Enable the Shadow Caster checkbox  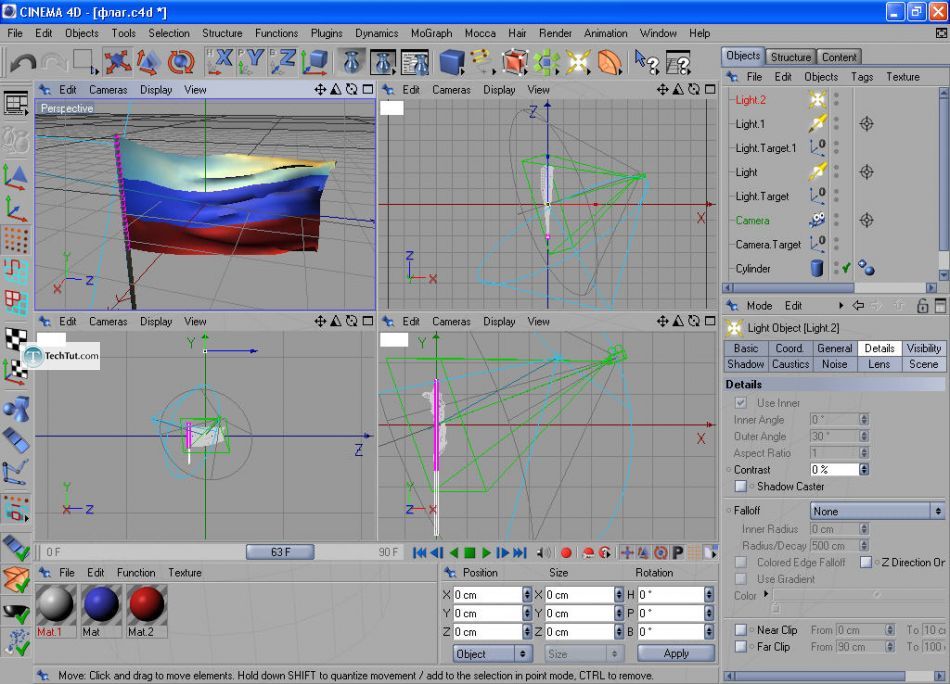coord(740,486)
